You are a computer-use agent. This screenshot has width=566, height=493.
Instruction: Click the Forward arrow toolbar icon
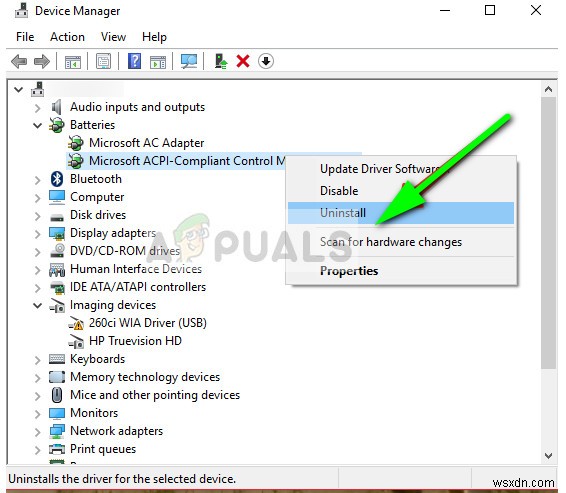[x=42, y=61]
